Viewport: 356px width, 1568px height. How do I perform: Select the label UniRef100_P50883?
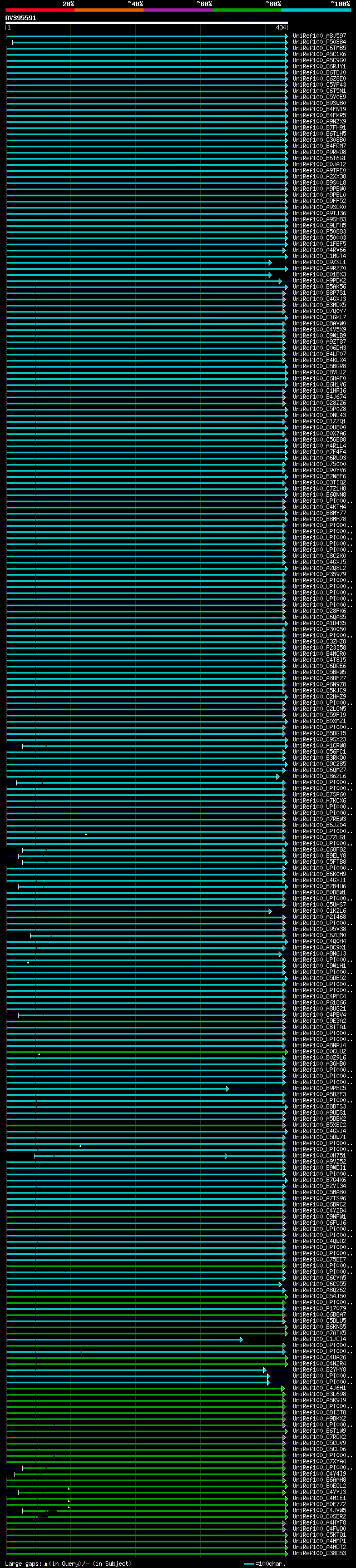click(319, 232)
